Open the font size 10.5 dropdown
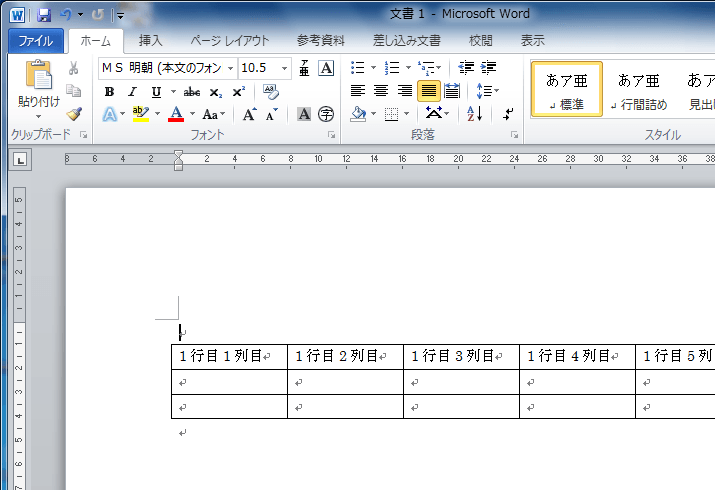This screenshot has width=715, height=490. pos(285,68)
